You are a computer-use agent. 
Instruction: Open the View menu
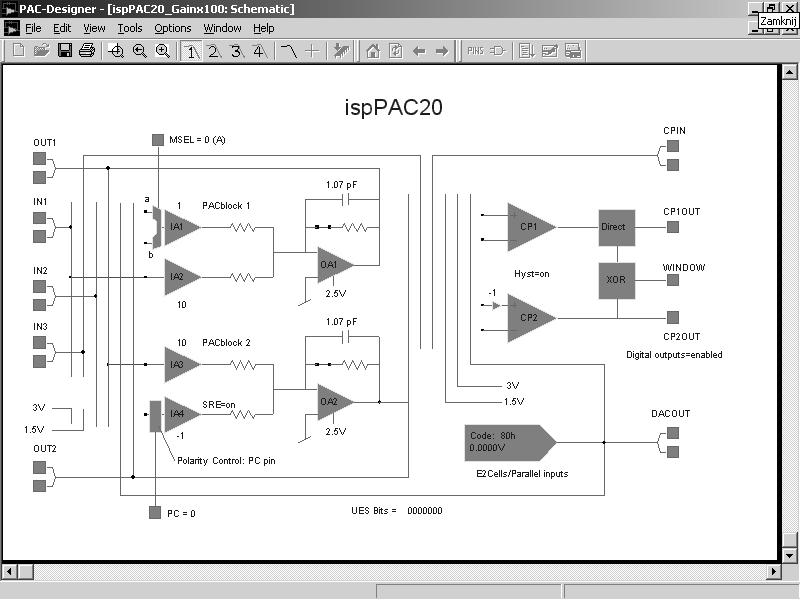(x=94, y=29)
